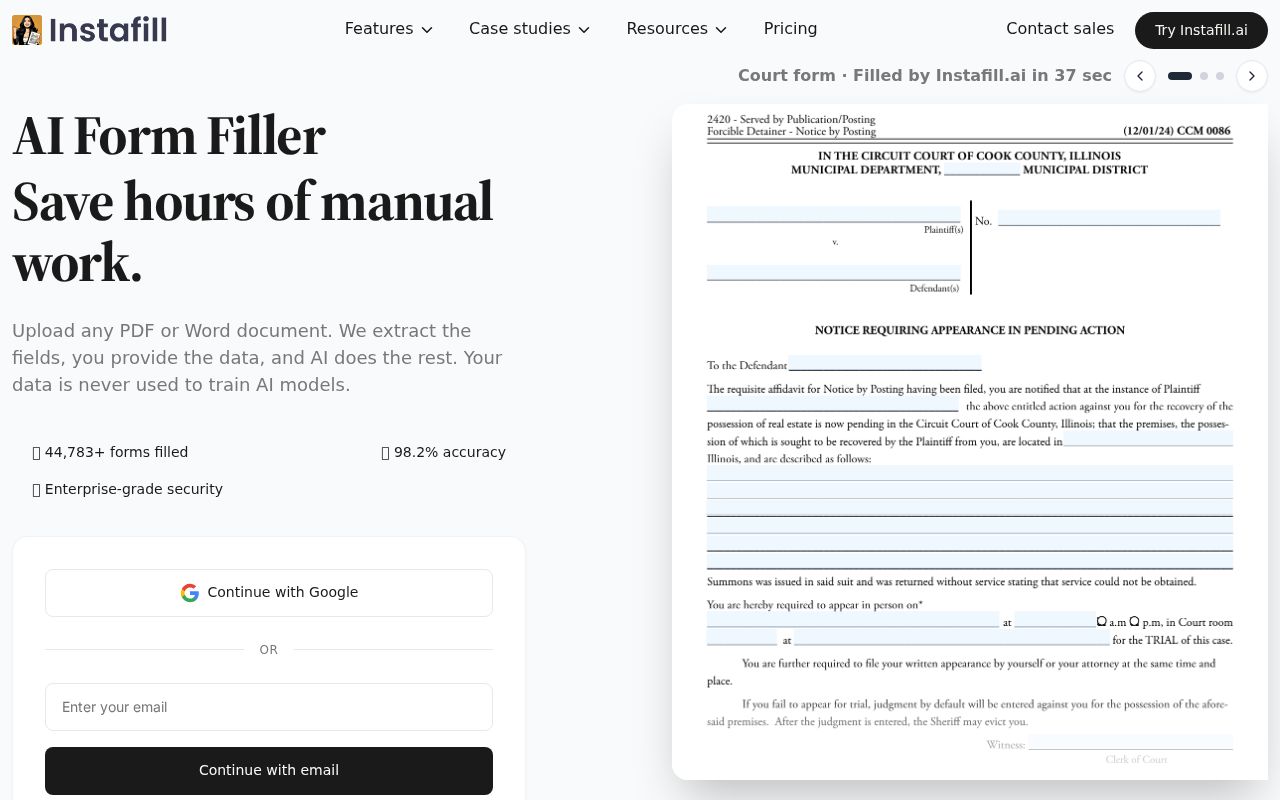Show the previous example with left arrow
This screenshot has height=800, width=1280.
(x=1140, y=76)
